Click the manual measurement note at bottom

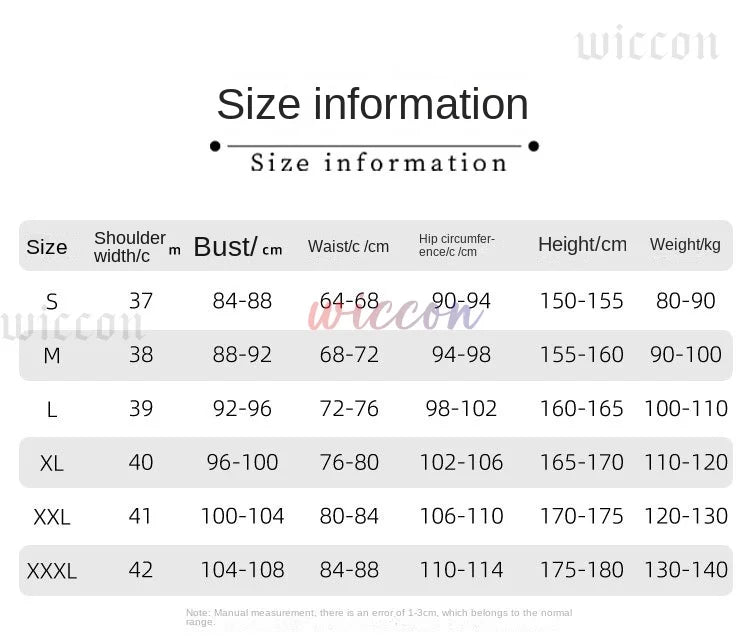click(379, 617)
